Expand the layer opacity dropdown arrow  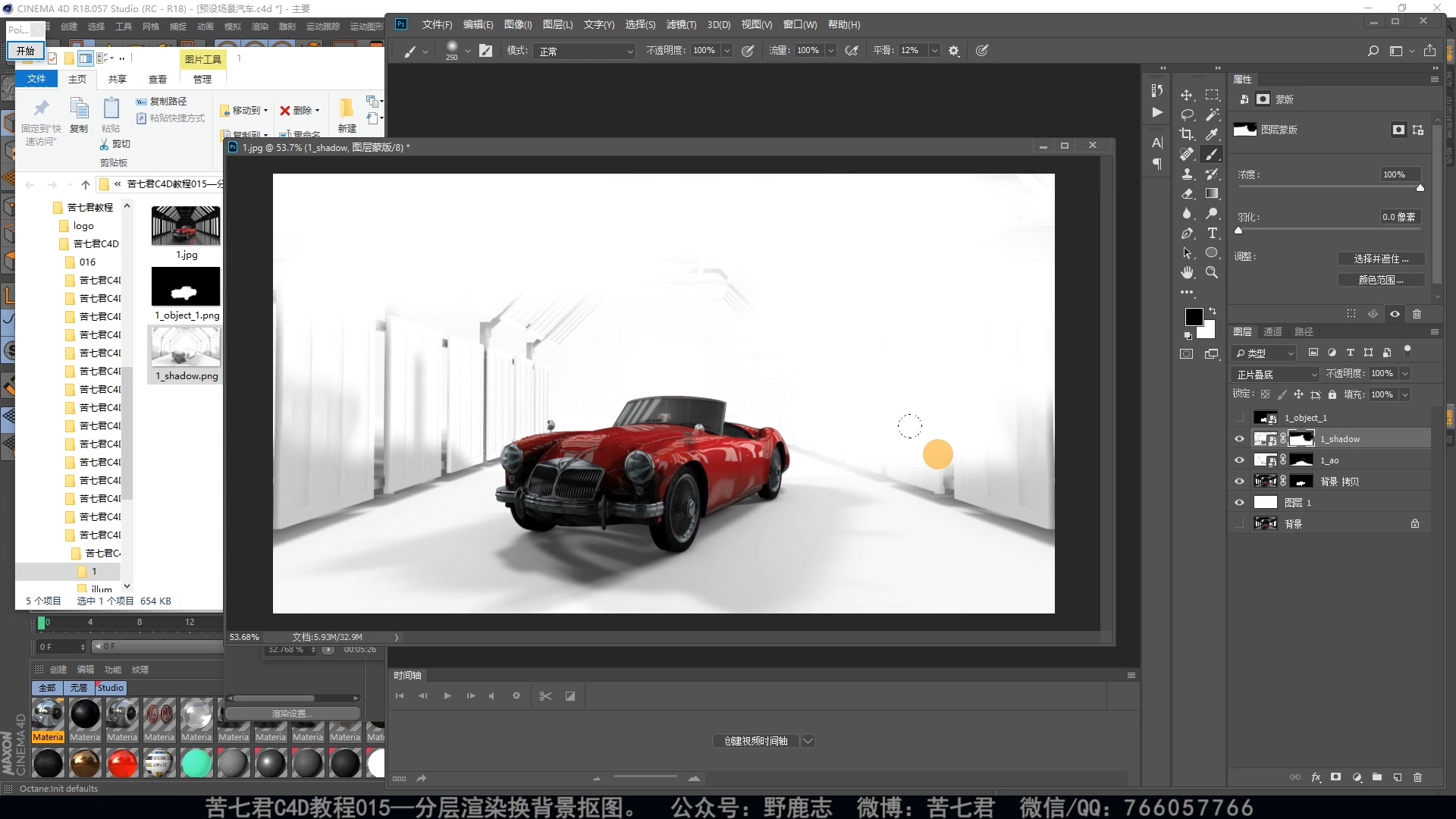click(1404, 374)
